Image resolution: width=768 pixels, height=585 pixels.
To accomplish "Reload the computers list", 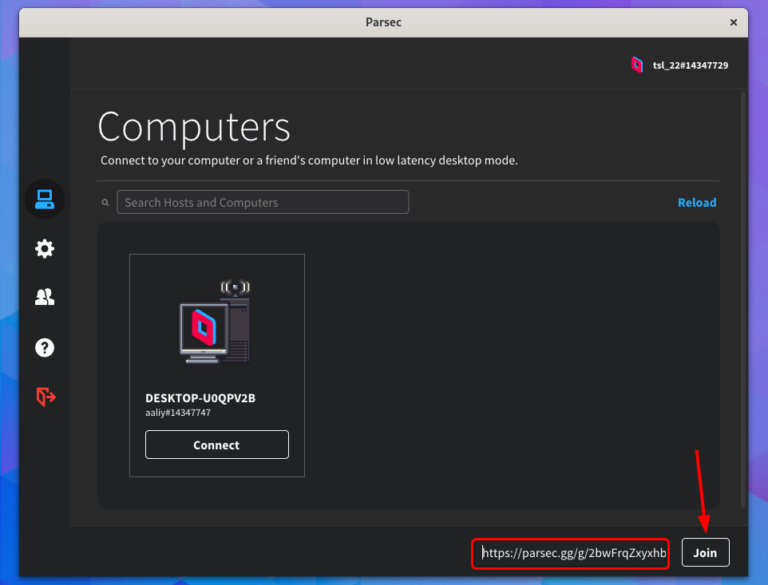I will pyautogui.click(x=696, y=202).
